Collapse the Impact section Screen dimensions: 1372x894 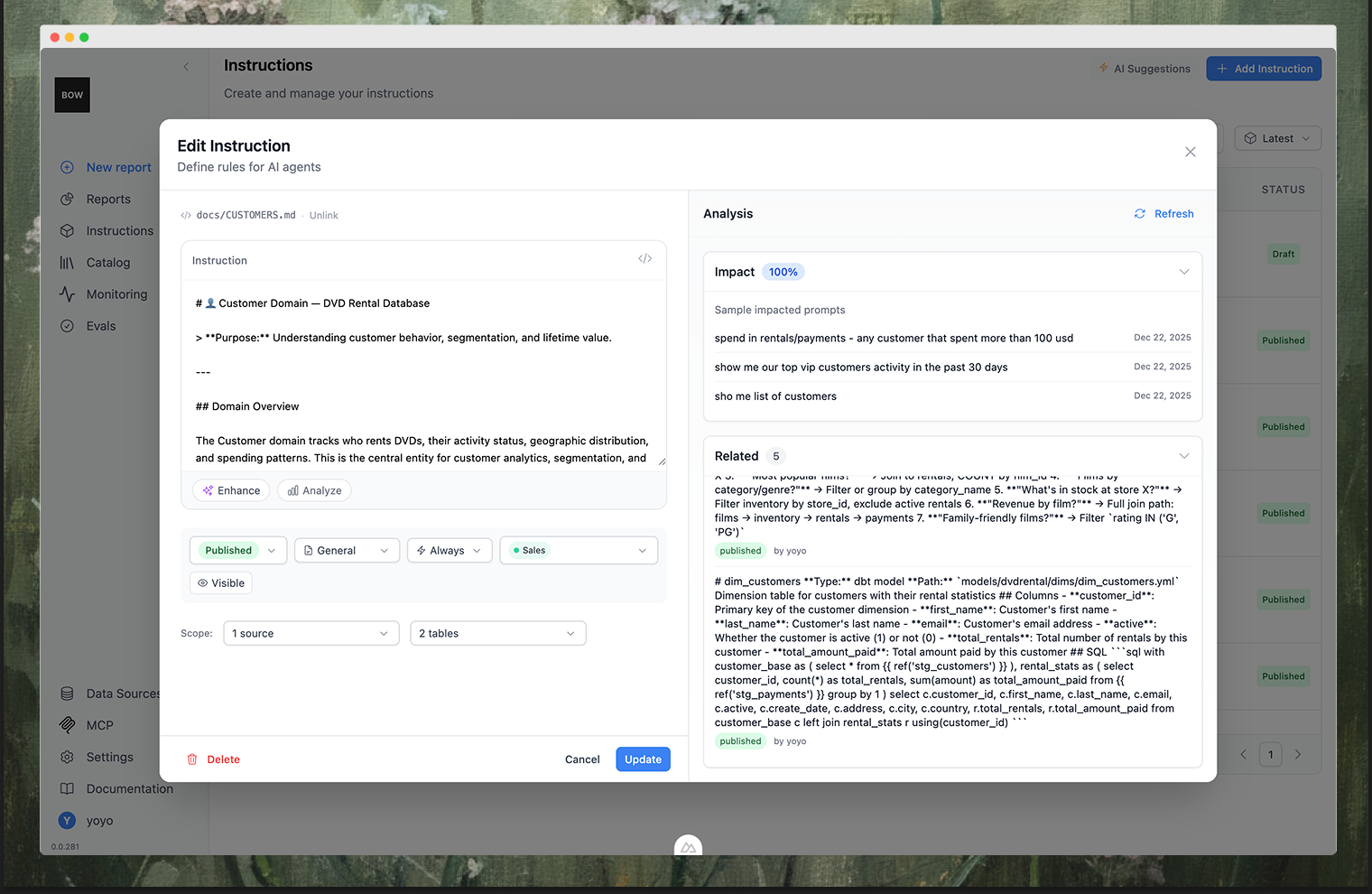point(1184,272)
